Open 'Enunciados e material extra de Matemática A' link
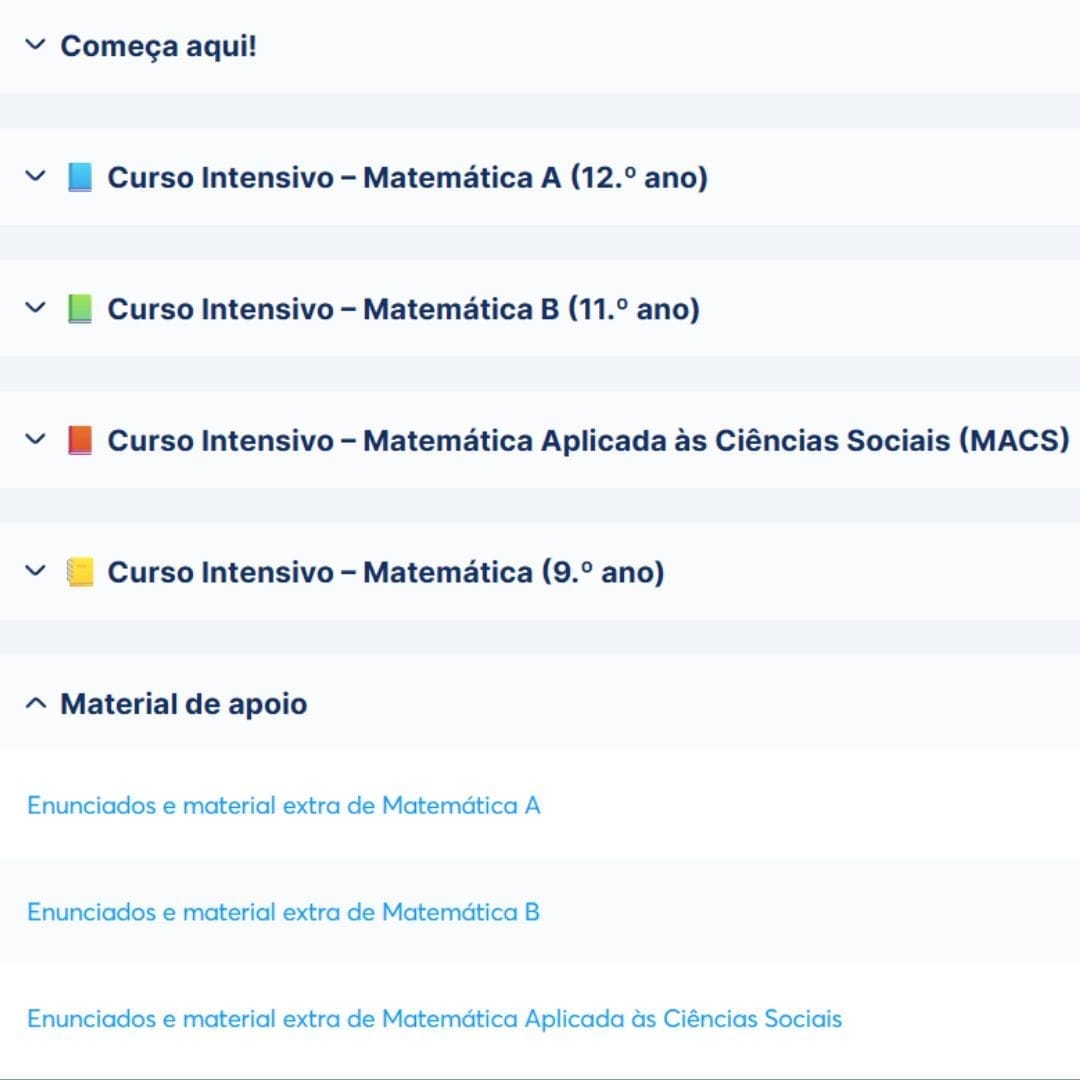 (283, 805)
